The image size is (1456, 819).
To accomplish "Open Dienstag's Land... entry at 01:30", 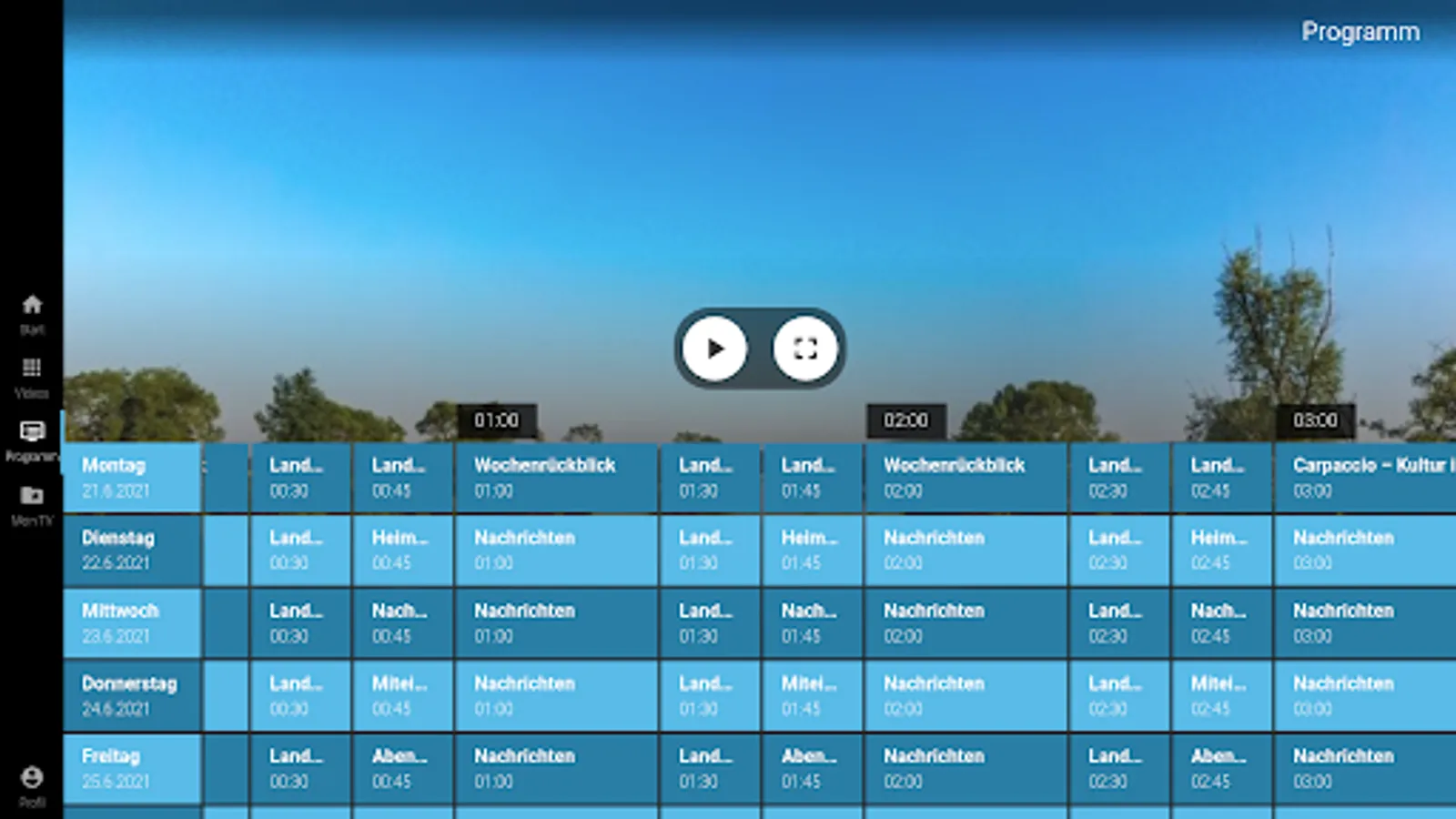I will 711,551.
